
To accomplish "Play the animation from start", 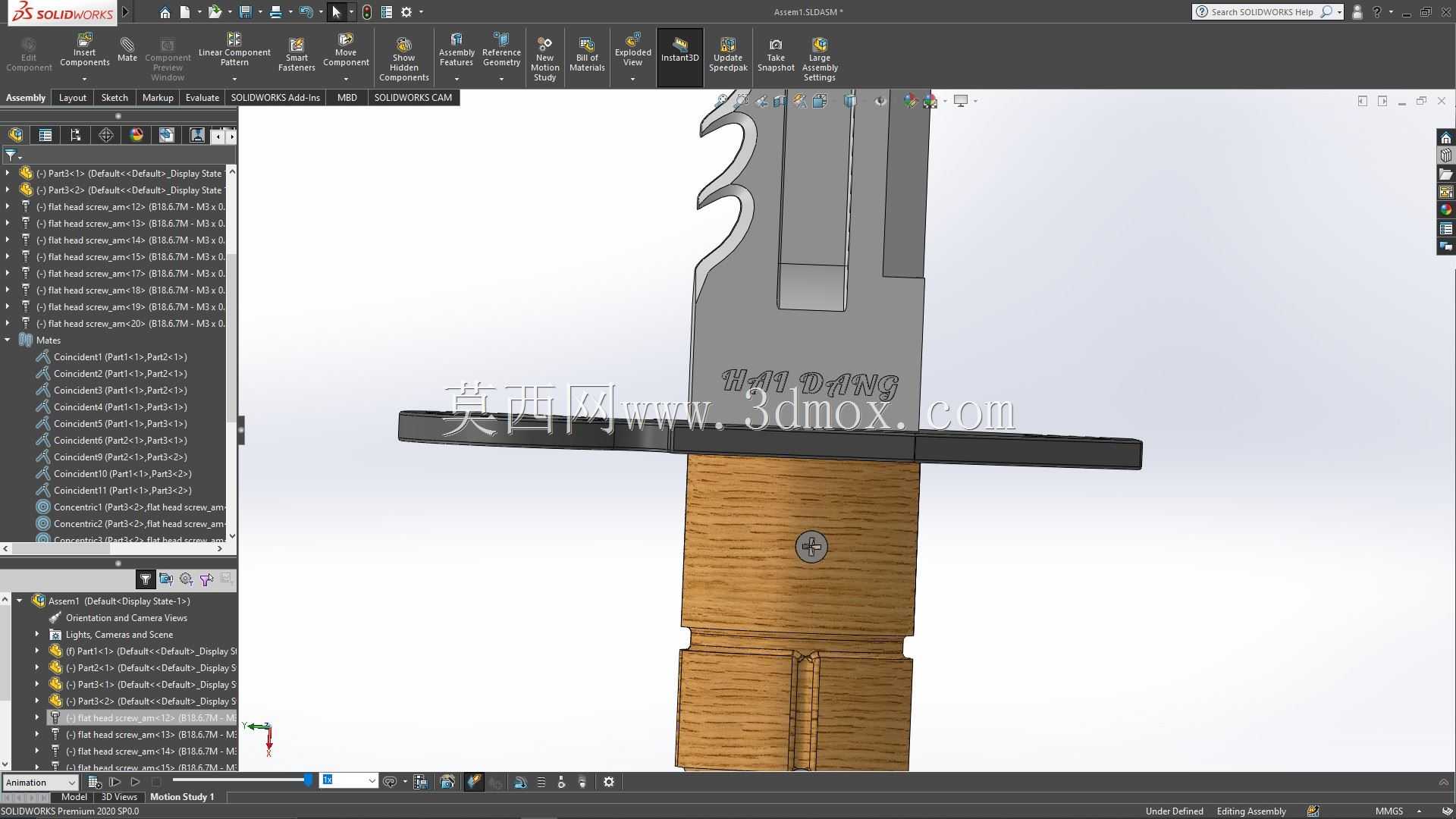I will (x=115, y=782).
